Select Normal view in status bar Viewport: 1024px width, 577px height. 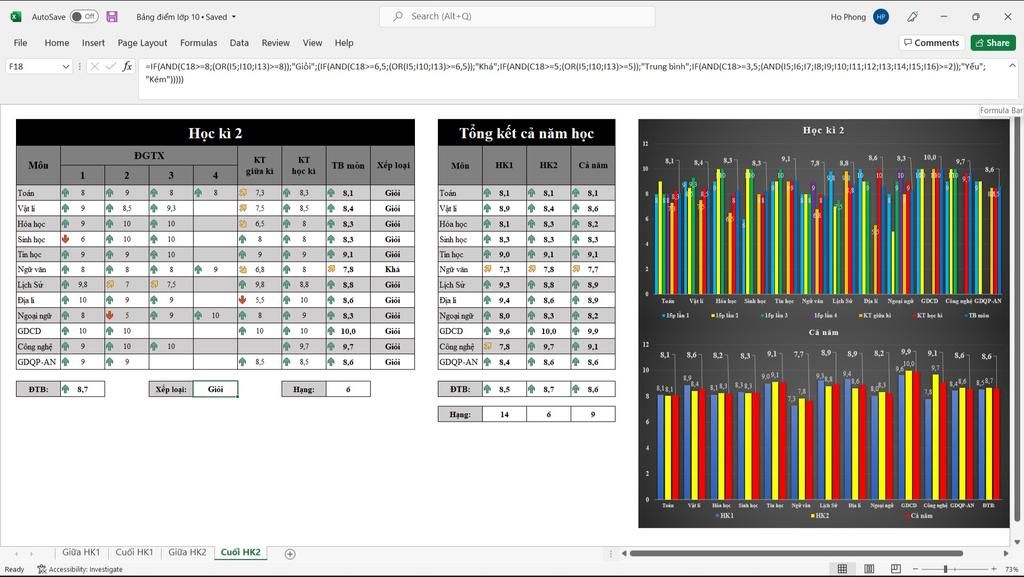click(x=842, y=569)
